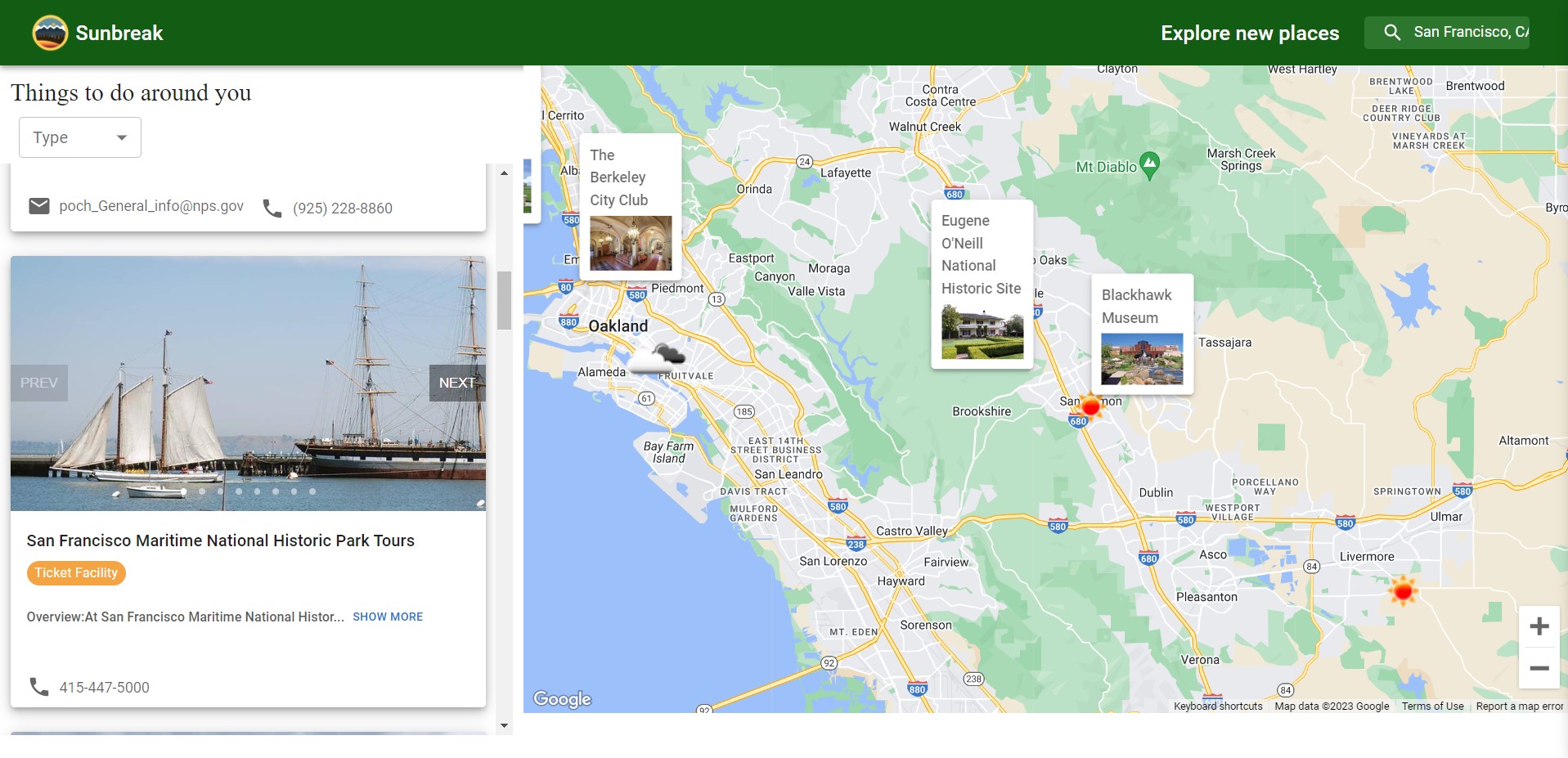Expand overview with SHOW MORE
Screen dimensions: 1568x758
pos(388,617)
